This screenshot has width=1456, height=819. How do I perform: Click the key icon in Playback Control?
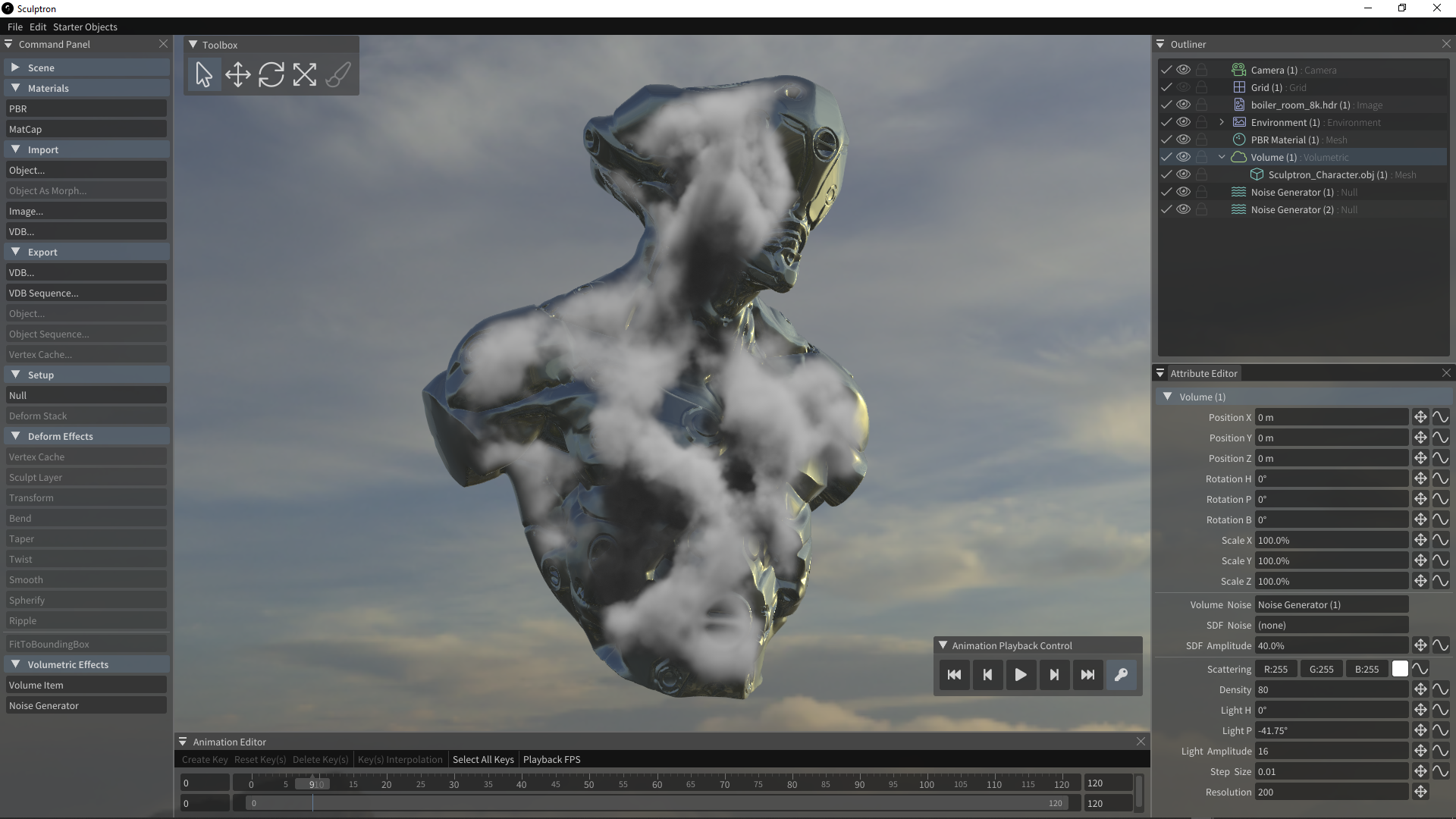(1121, 675)
